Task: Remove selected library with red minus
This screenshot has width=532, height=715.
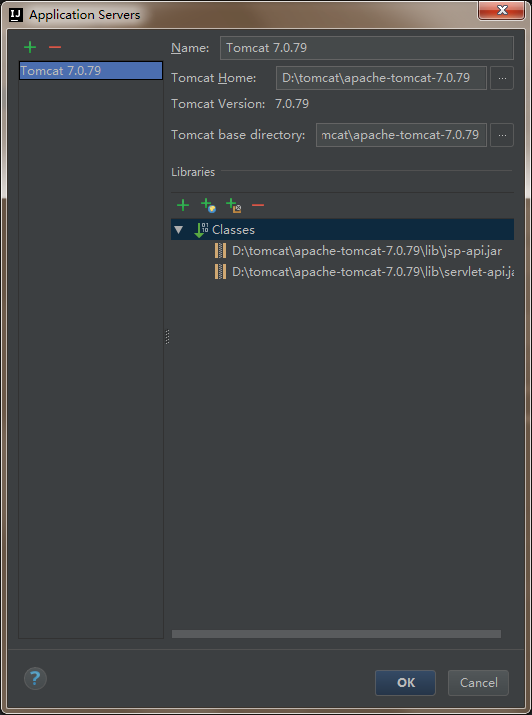Action: pos(258,205)
